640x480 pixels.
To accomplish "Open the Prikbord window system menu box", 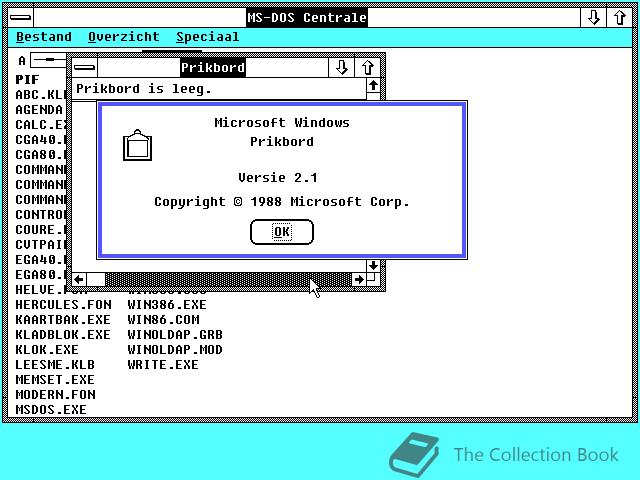I will 84,67.
